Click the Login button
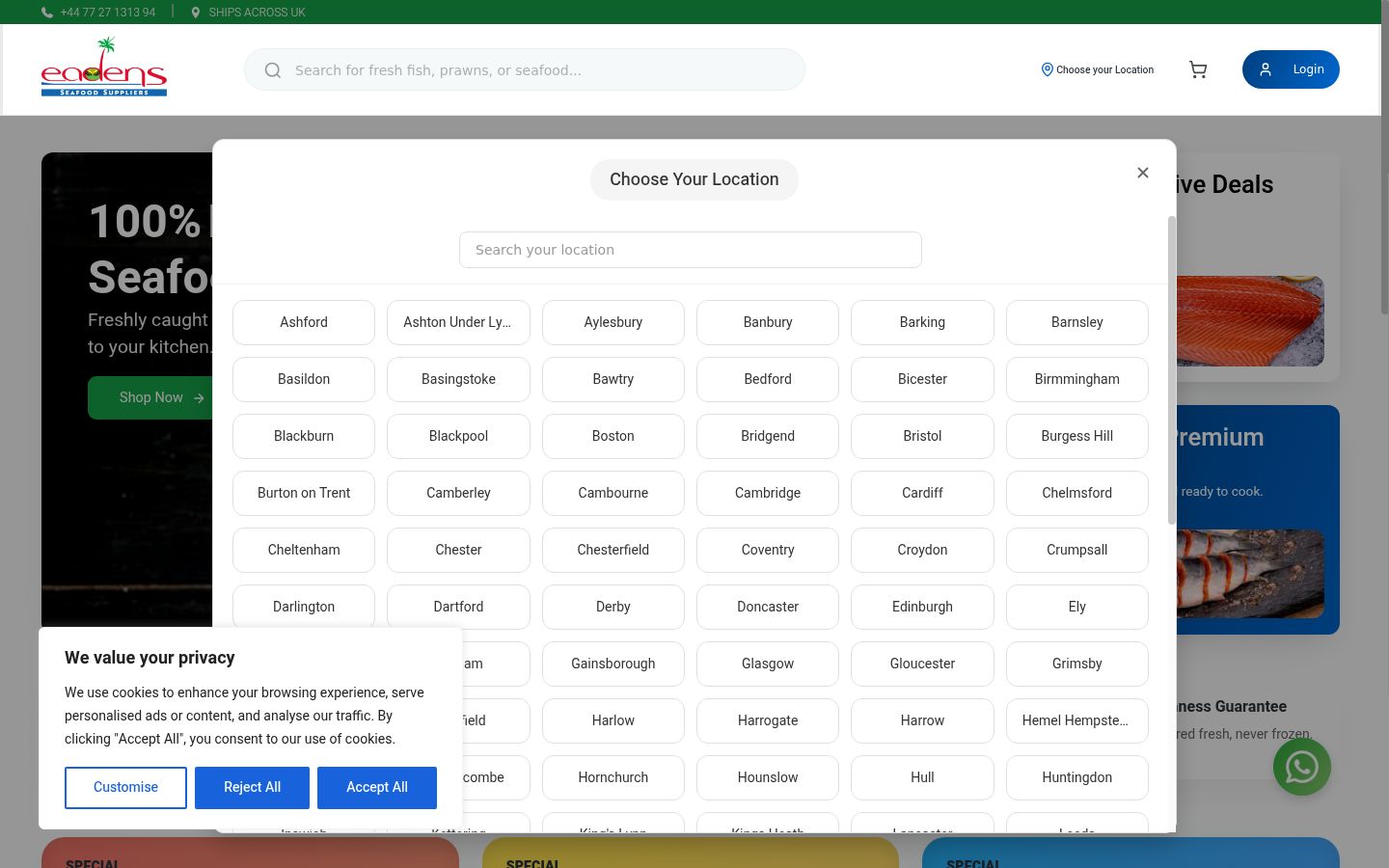Viewport: 1389px width, 868px height. pos(1291,69)
